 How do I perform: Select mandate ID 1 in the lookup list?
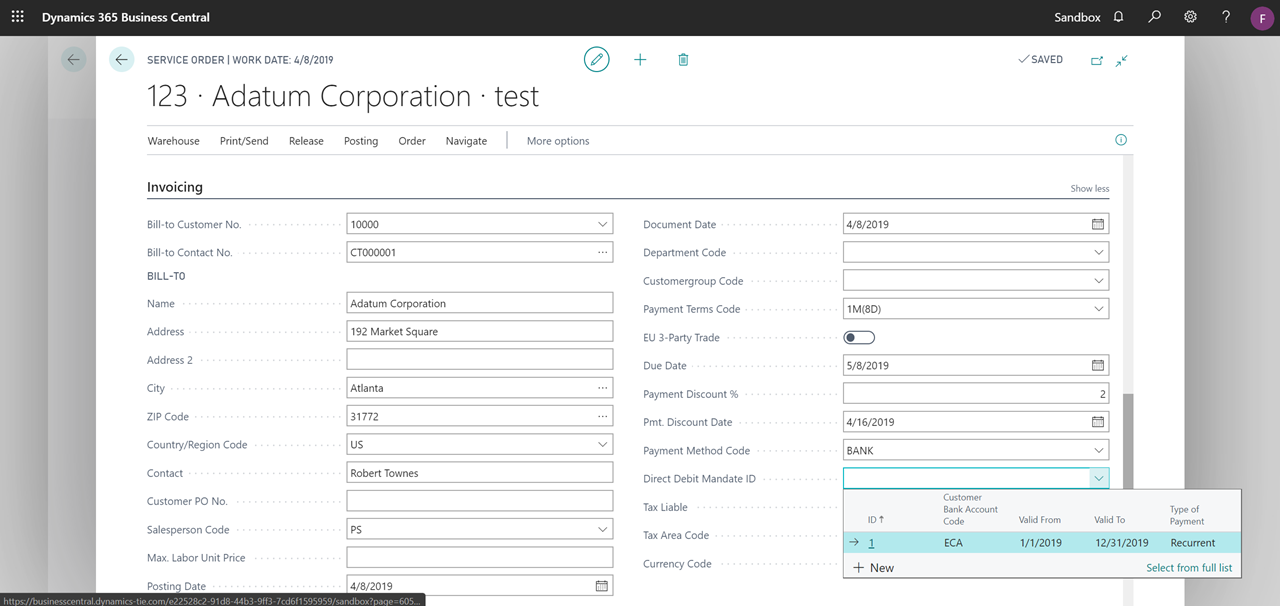[x=871, y=543]
